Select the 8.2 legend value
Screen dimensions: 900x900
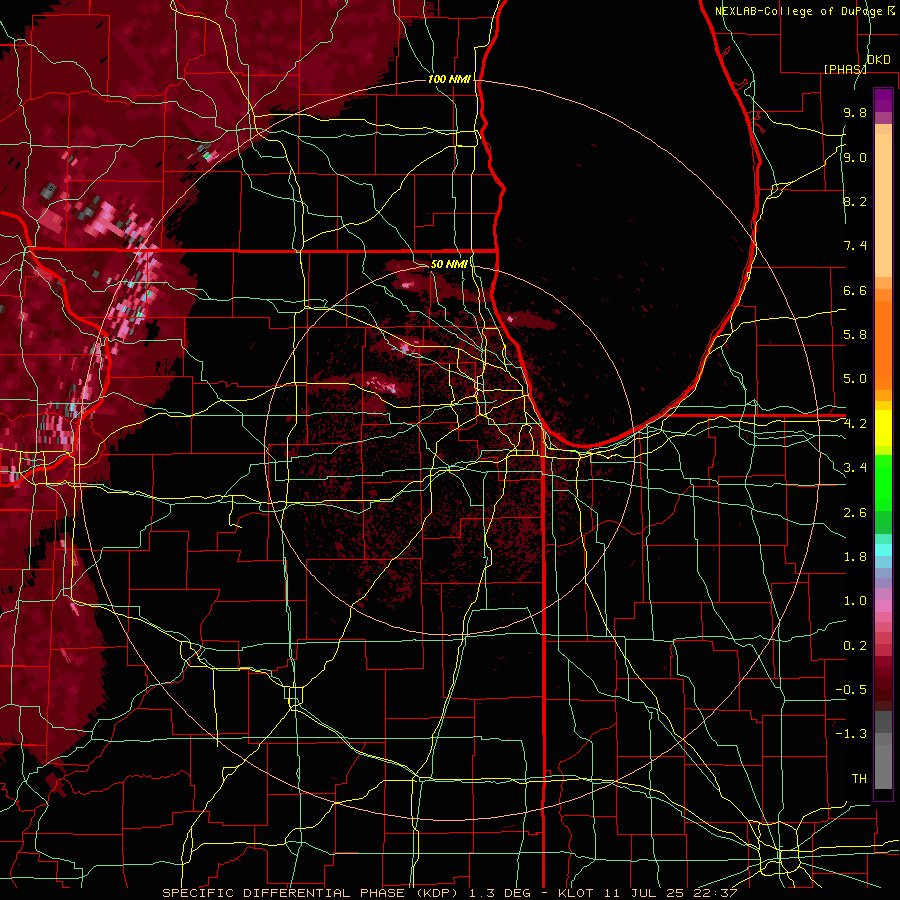coord(855,201)
